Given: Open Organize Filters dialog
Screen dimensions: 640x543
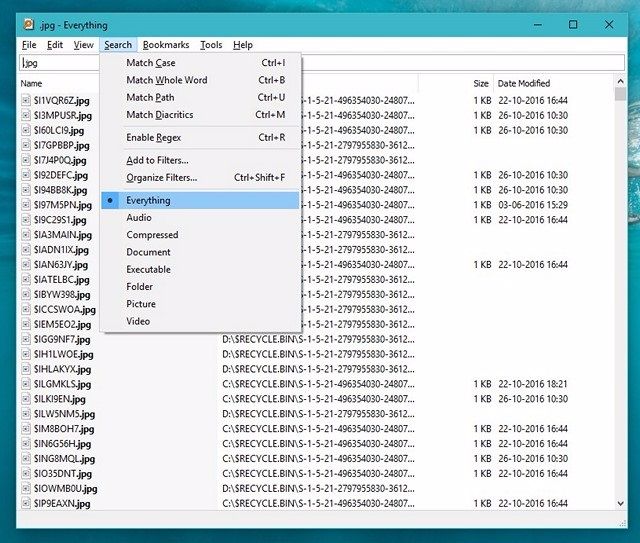Looking at the screenshot, I should [200, 178].
